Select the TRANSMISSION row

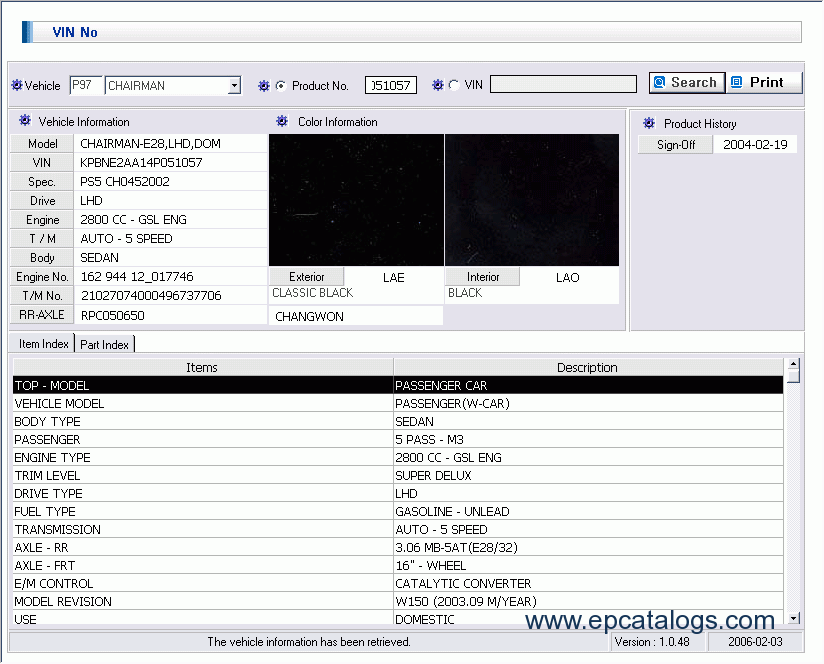(398, 529)
